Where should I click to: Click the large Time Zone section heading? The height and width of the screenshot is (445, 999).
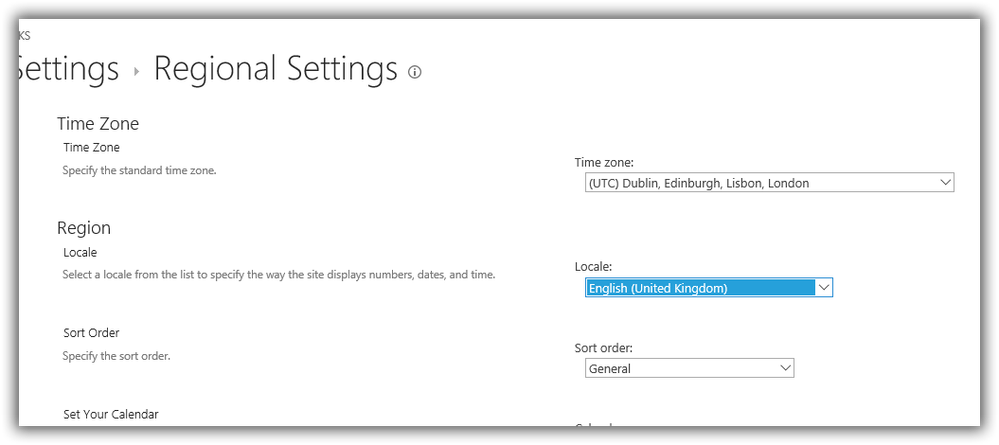tap(98, 124)
